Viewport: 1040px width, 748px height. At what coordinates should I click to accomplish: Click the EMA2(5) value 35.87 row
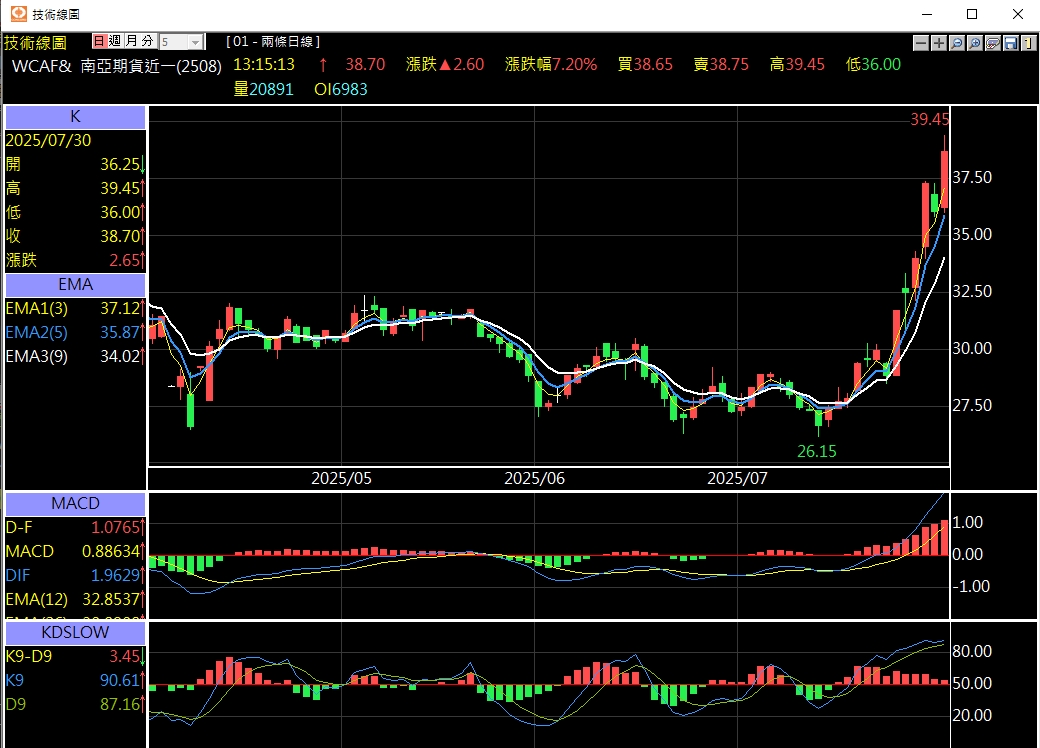(75, 332)
